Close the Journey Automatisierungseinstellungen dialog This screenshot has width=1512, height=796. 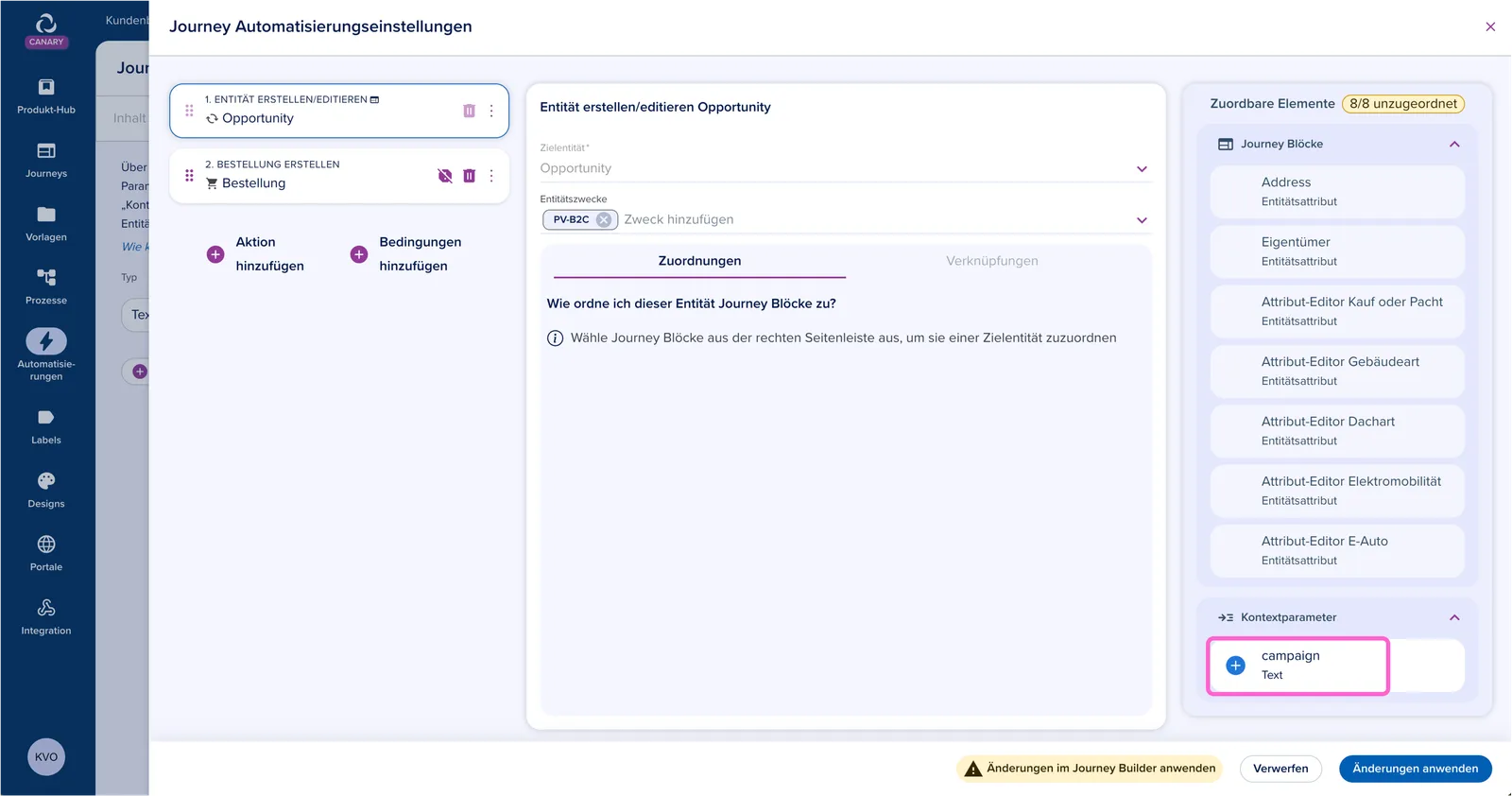pos(1490,26)
